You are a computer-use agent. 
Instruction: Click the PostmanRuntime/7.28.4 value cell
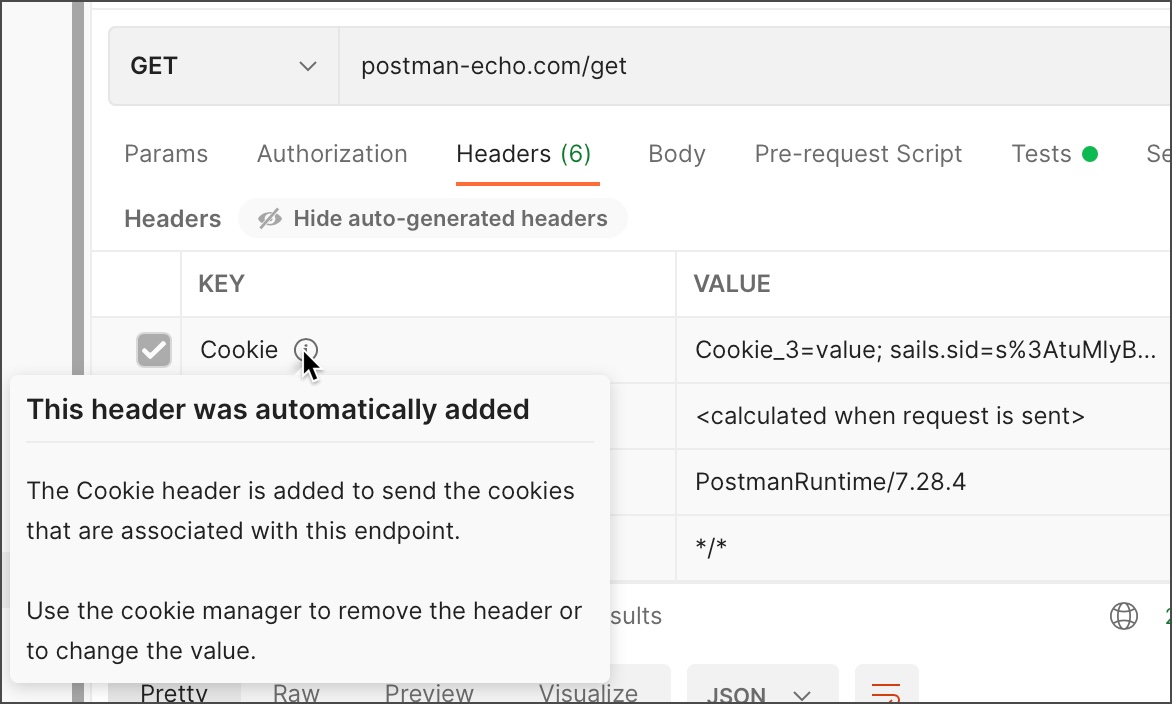(x=830, y=482)
